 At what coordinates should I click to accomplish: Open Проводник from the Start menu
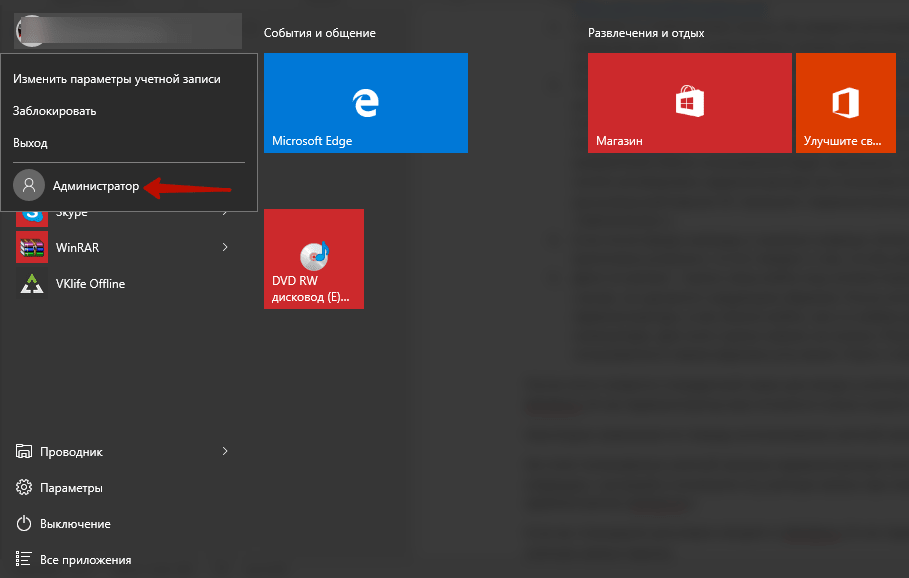coord(71,452)
